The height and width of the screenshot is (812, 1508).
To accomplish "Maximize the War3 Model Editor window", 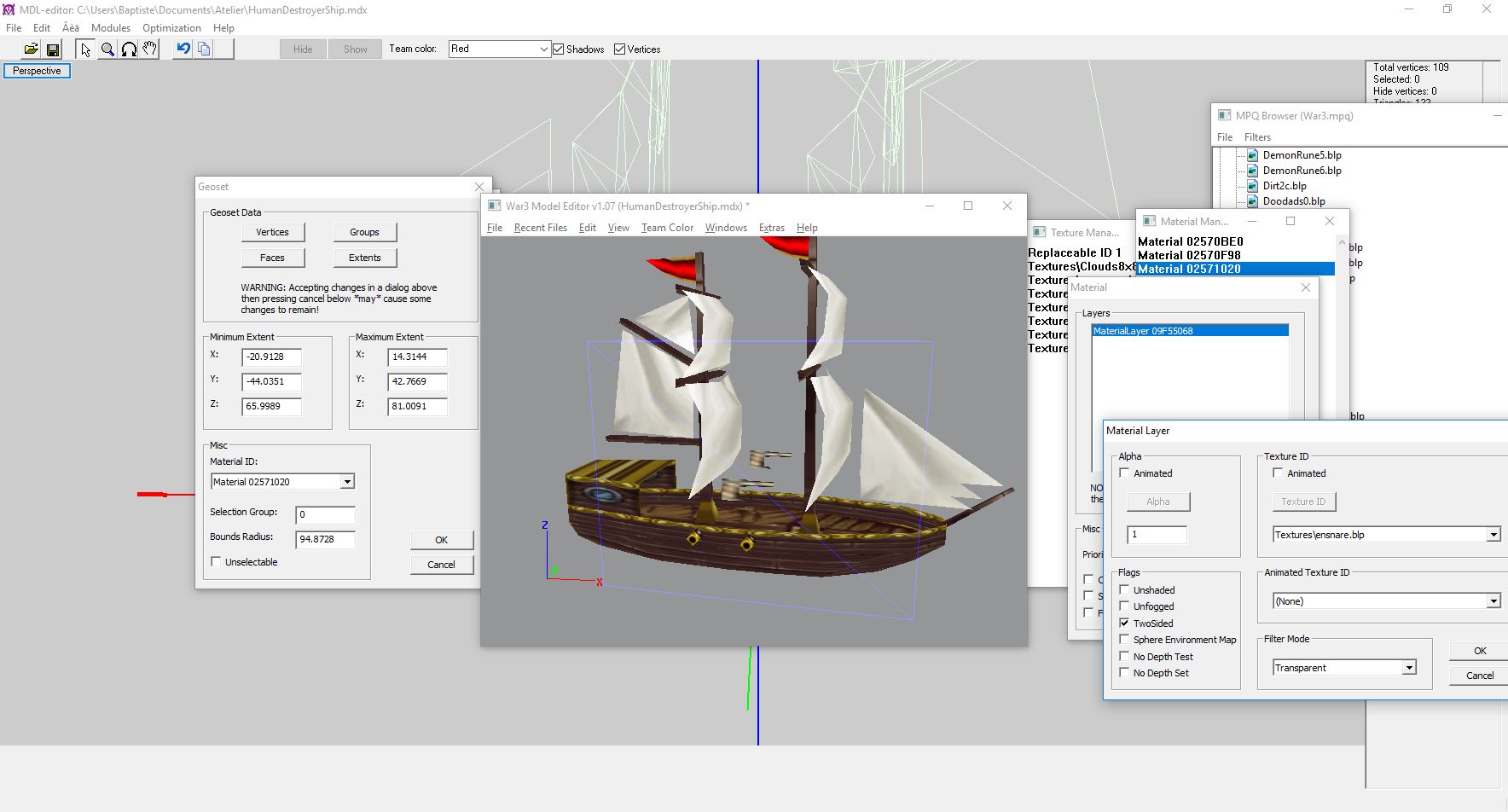I will coord(968,206).
